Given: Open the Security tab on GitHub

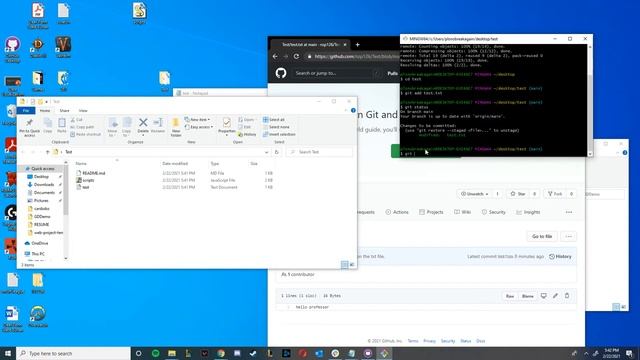Looking at the screenshot, I should [x=493, y=212].
